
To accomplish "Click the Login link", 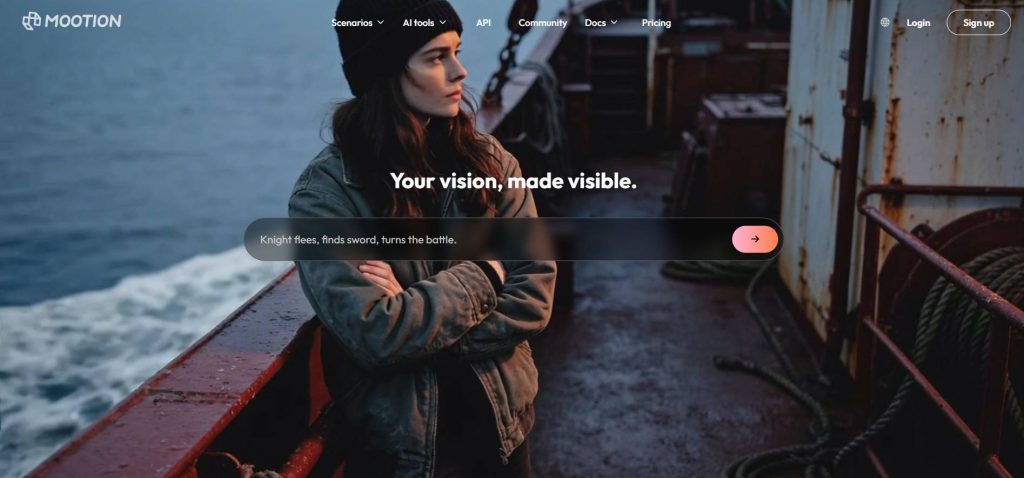I will pyautogui.click(x=918, y=23).
